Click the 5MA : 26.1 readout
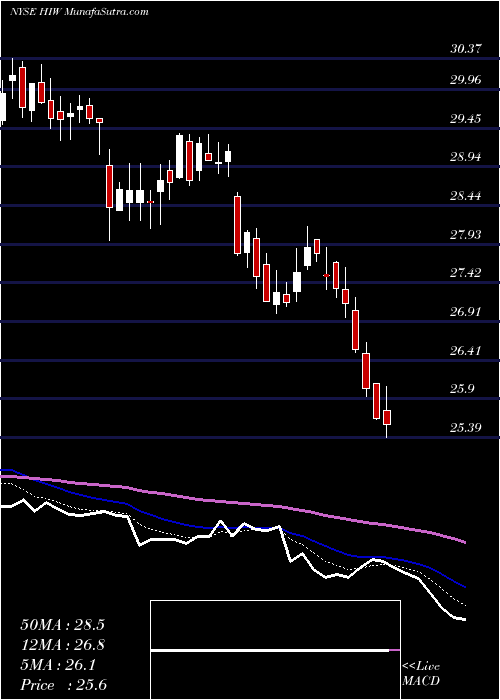The height and width of the screenshot is (700, 500). 58,665
